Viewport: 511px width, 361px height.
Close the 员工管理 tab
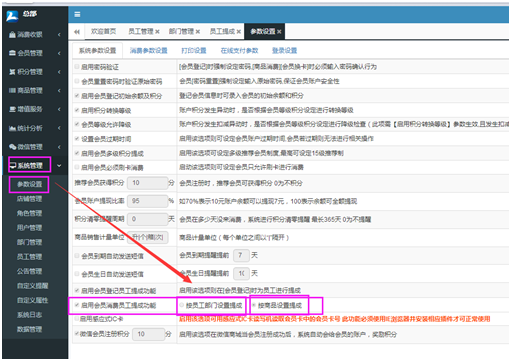[x=157, y=32]
